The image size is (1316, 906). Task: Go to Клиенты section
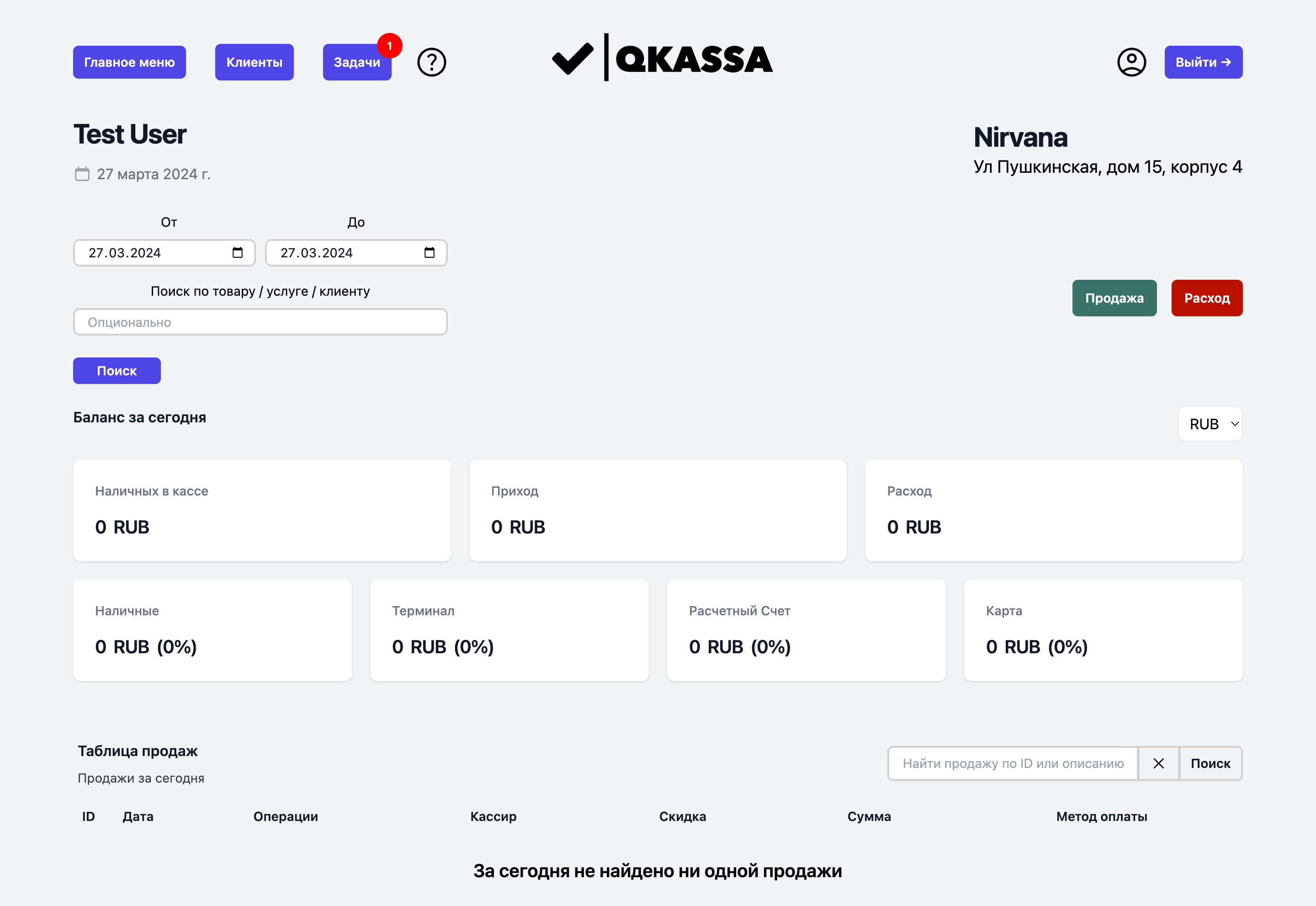(254, 62)
